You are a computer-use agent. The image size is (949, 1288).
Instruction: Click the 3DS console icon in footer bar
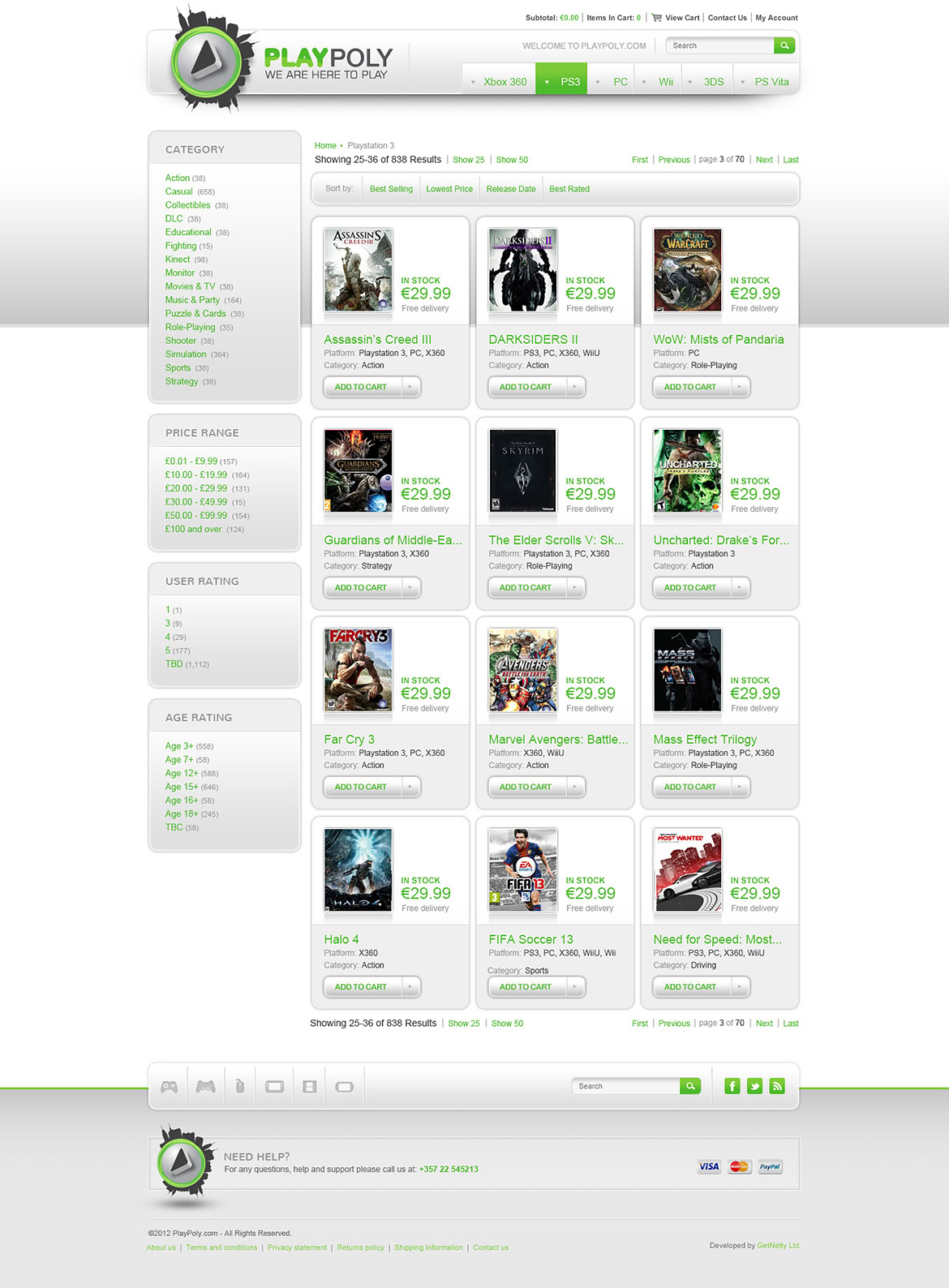(310, 1087)
